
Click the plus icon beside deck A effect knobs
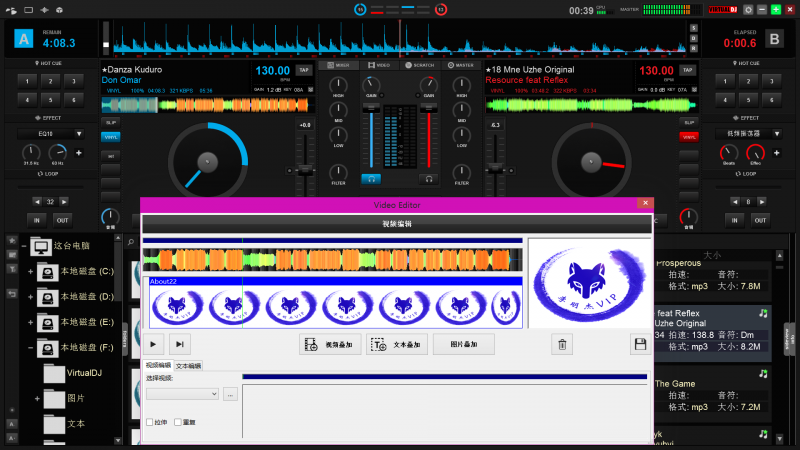point(79,153)
